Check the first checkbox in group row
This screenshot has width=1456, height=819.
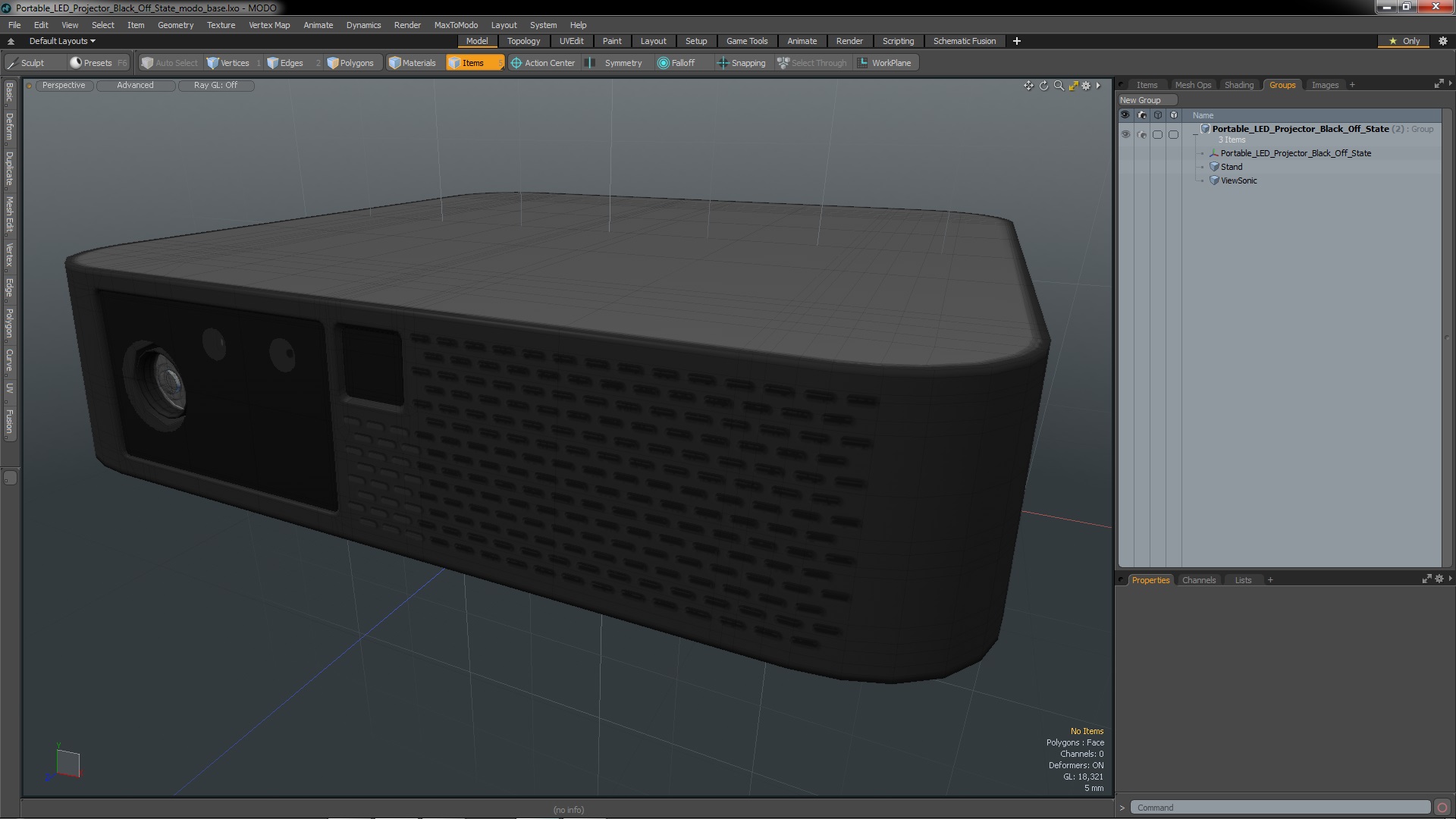1157,134
